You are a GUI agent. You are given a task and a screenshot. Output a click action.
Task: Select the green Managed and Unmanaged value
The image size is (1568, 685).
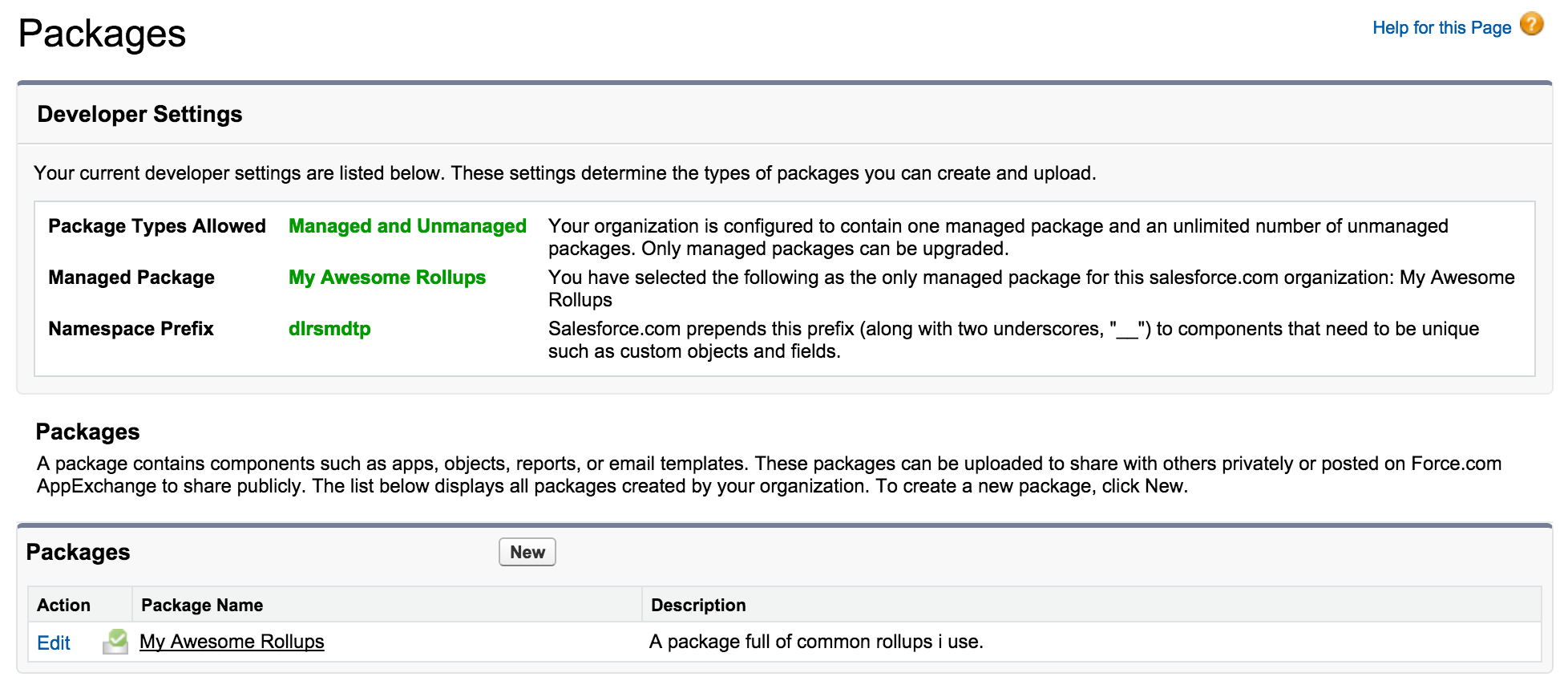(x=407, y=226)
